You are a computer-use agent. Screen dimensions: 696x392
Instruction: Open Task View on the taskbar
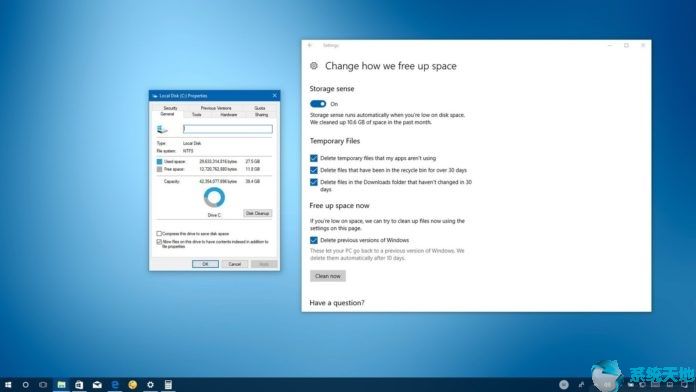tap(43, 384)
